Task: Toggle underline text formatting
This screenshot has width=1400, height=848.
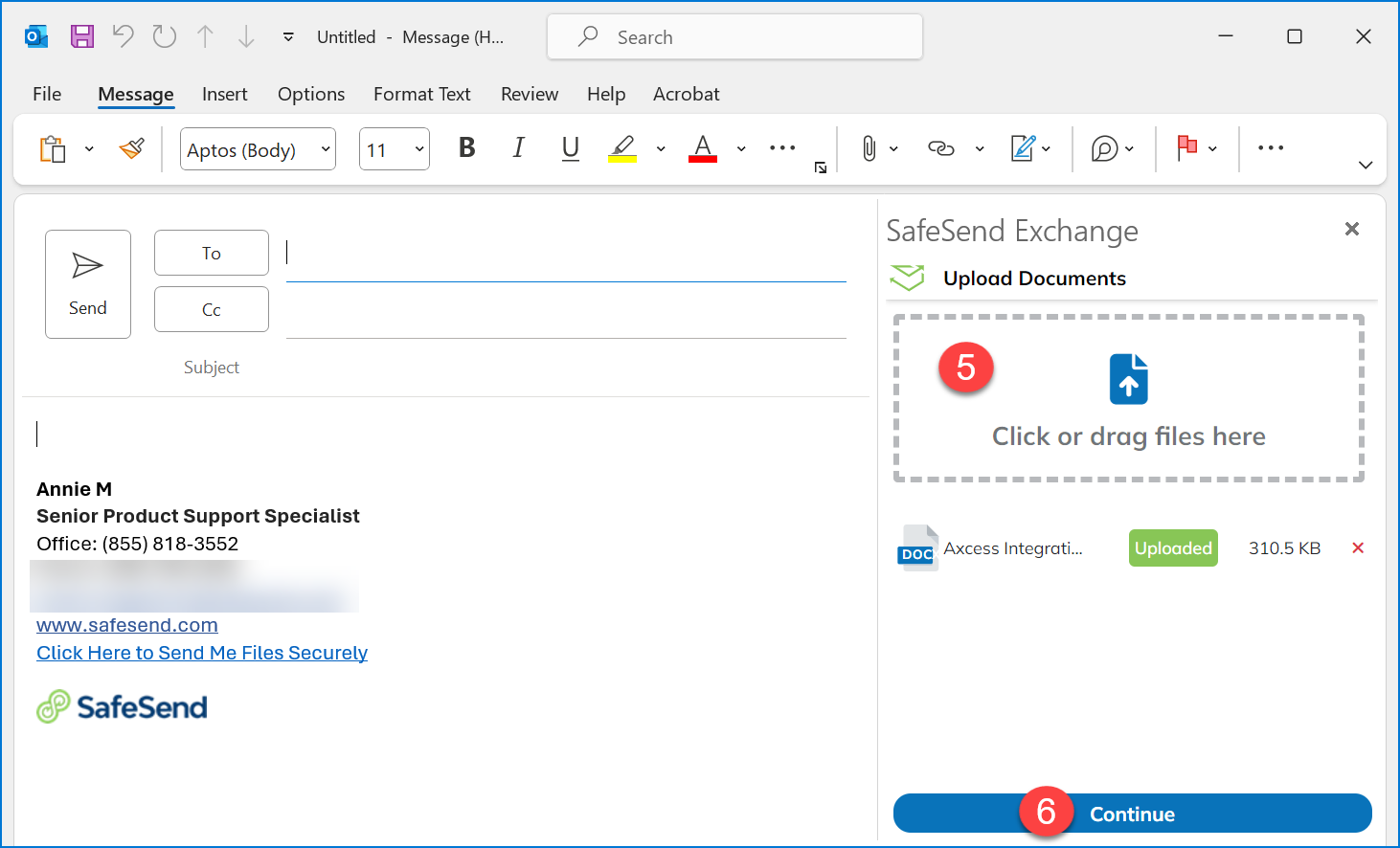Action: [570, 148]
